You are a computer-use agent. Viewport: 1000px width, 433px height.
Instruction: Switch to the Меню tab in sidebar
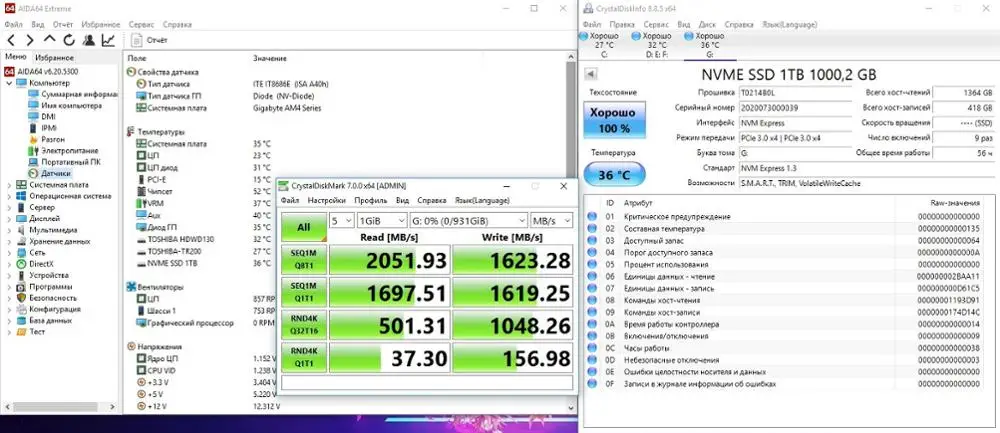pyautogui.click(x=16, y=57)
